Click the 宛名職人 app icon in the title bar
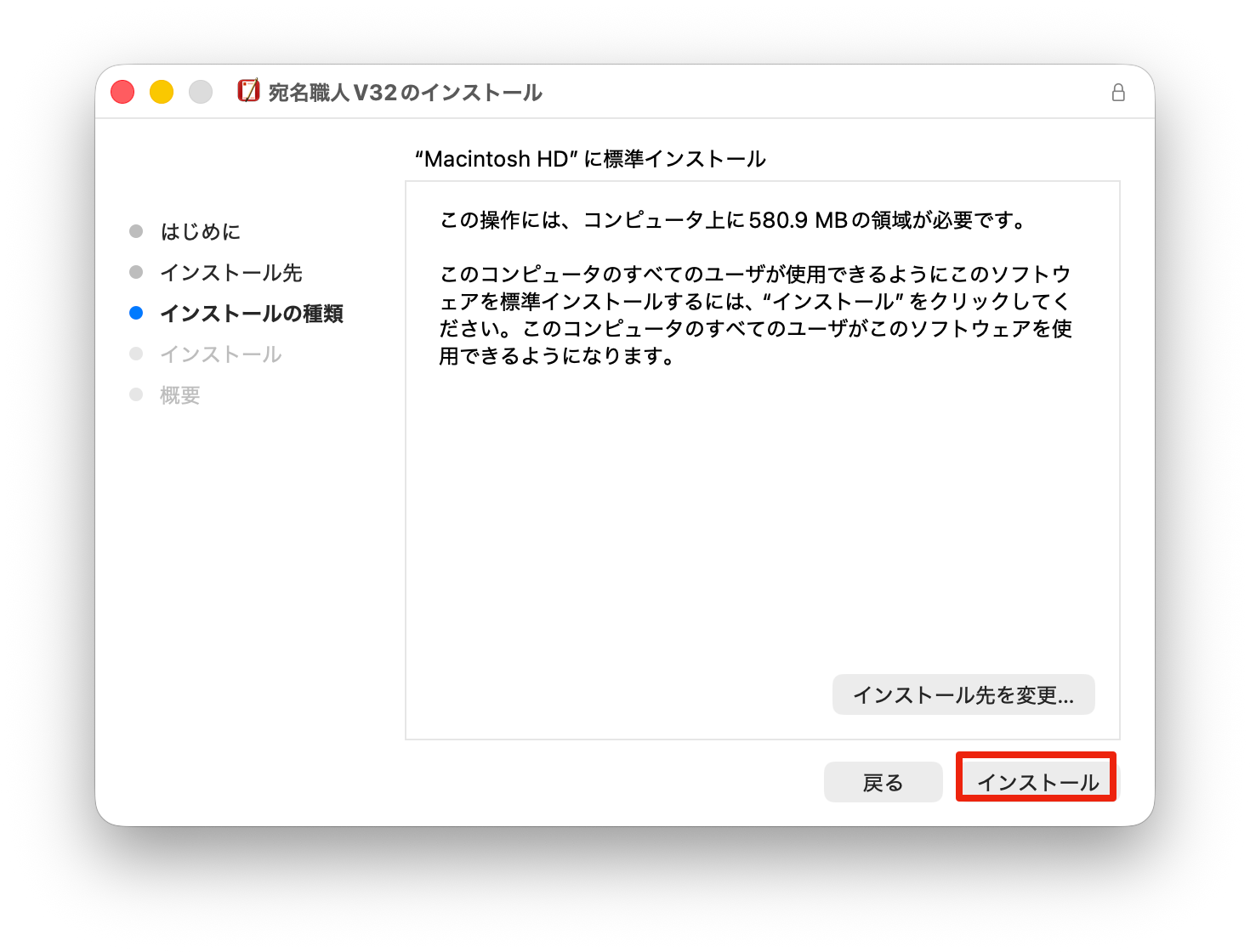This screenshot has width=1250, height=952. click(x=248, y=91)
